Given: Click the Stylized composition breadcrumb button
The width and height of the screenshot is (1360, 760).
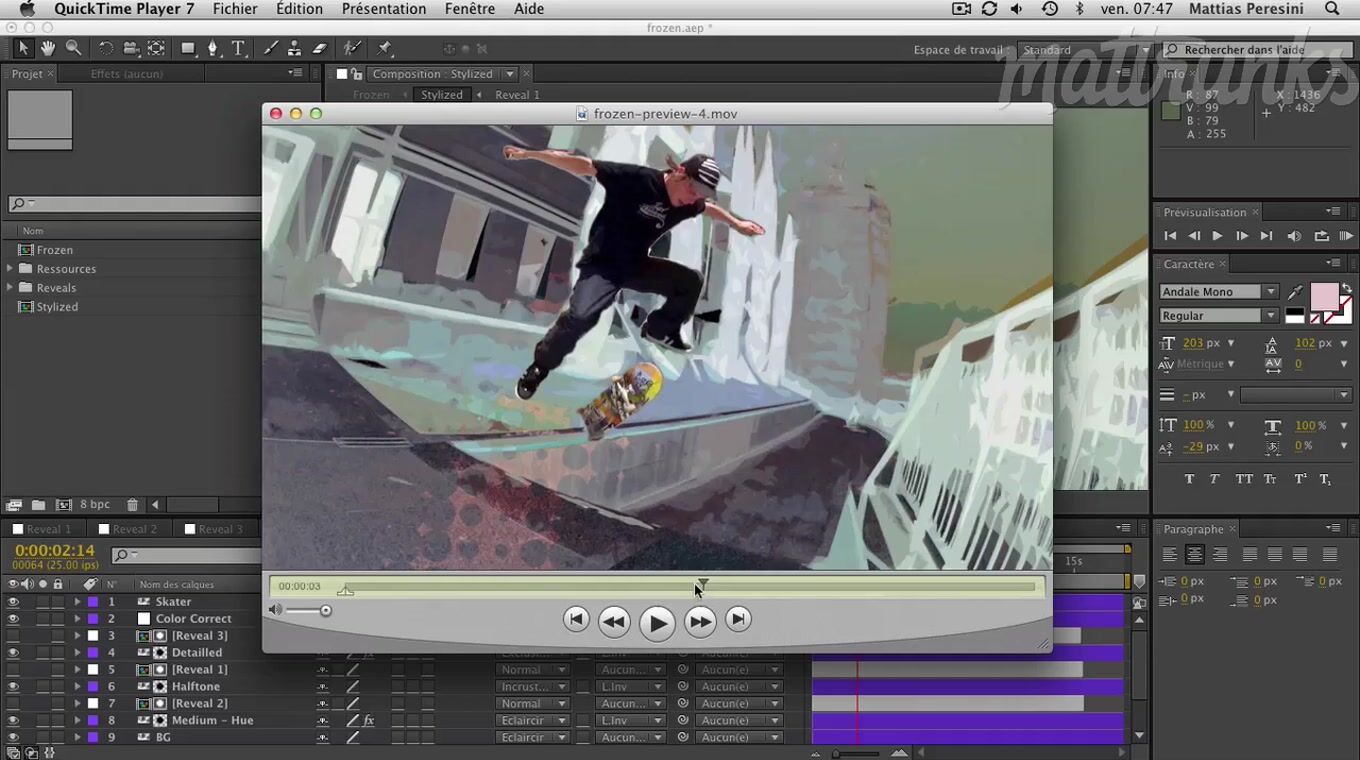Looking at the screenshot, I should click(441, 95).
